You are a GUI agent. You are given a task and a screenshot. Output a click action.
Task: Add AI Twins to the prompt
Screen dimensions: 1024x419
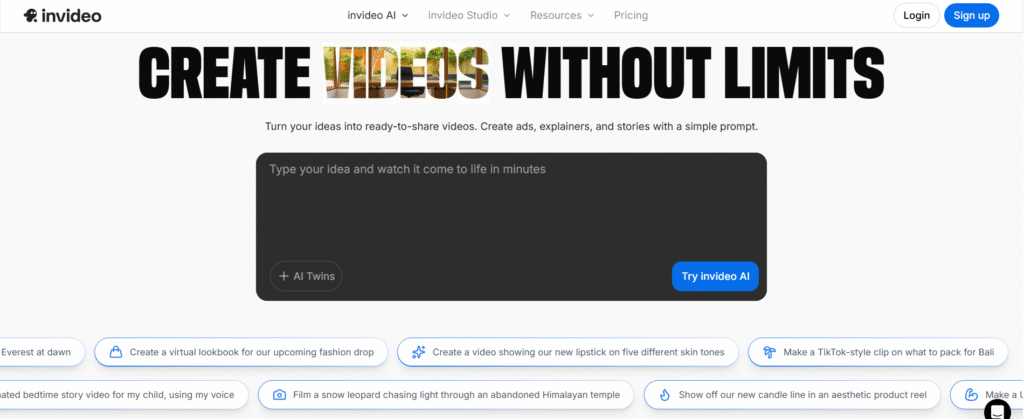point(306,276)
